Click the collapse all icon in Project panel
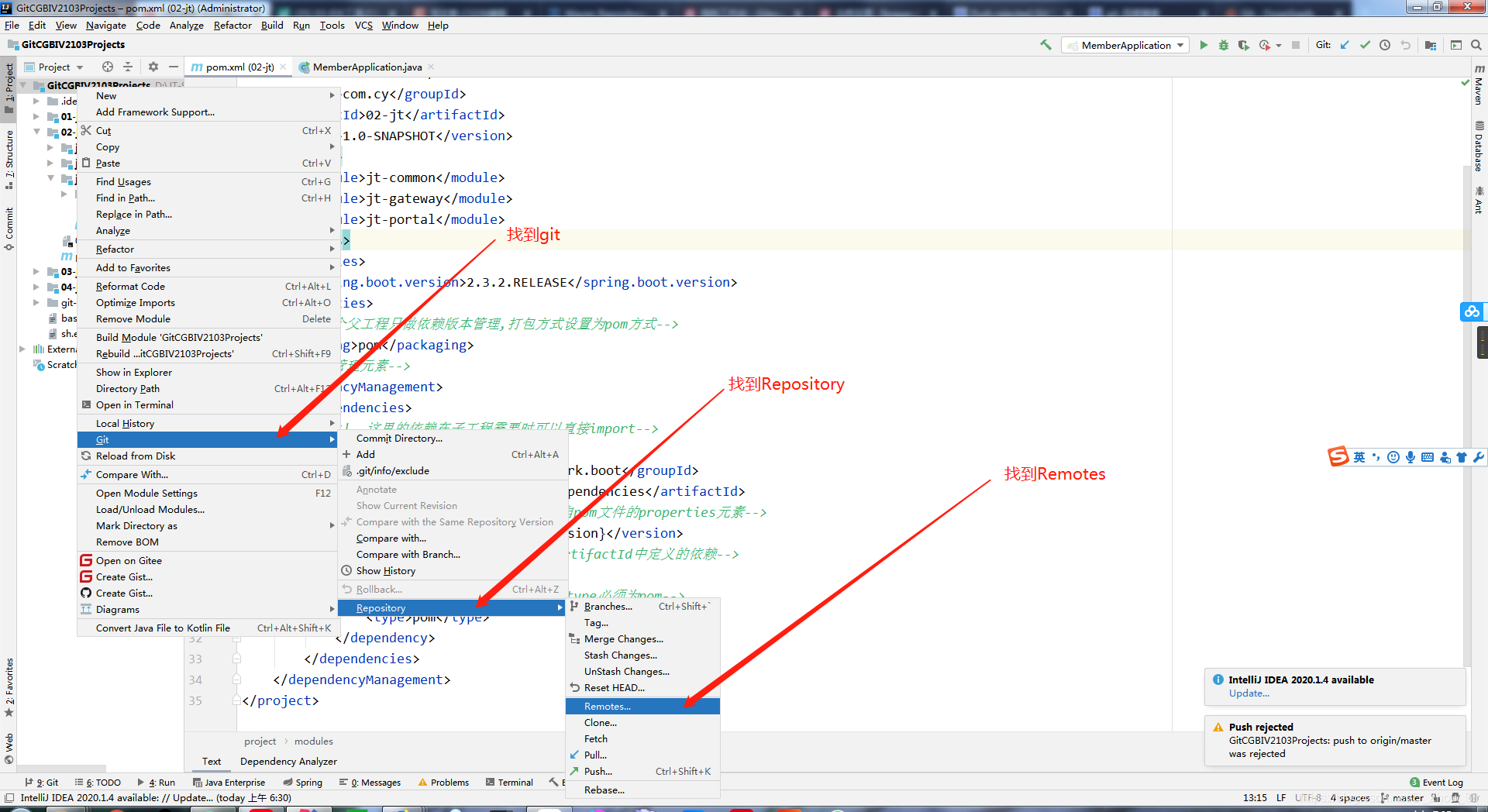 pos(128,67)
